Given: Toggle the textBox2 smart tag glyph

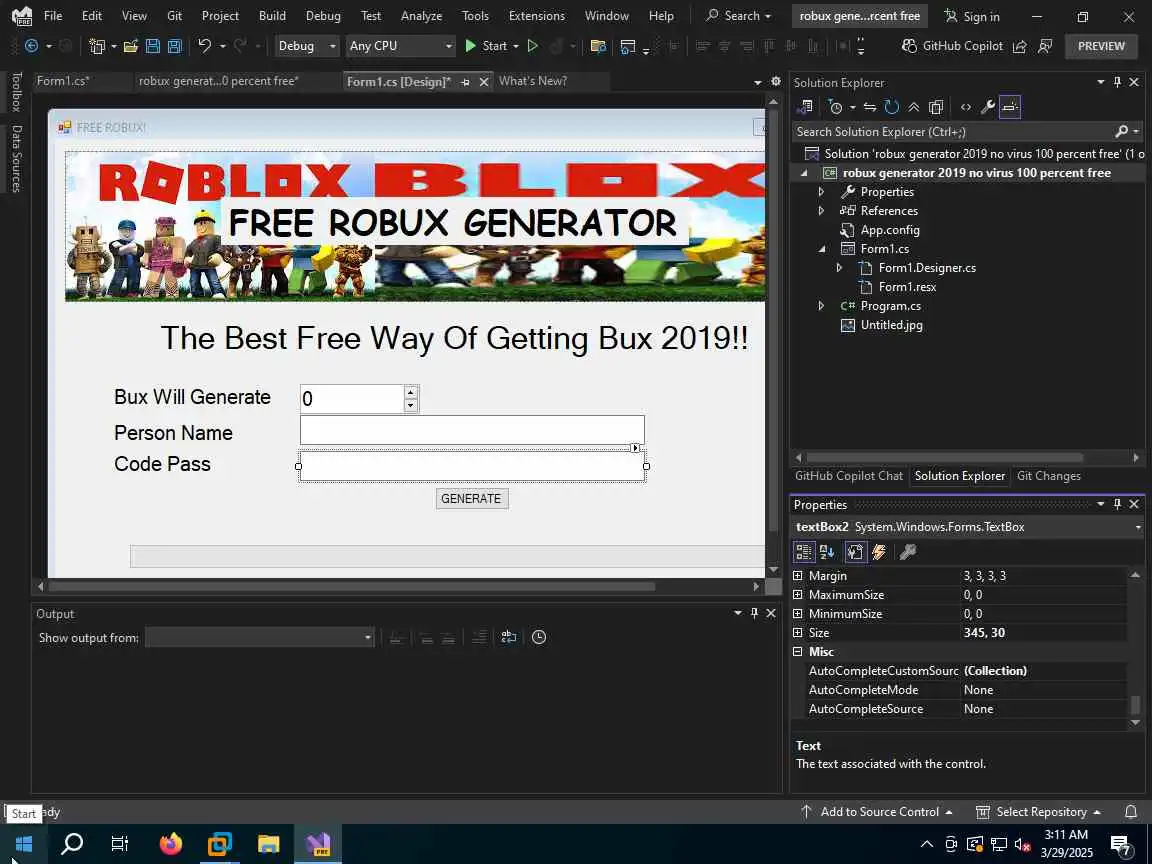Looking at the screenshot, I should click(636, 447).
